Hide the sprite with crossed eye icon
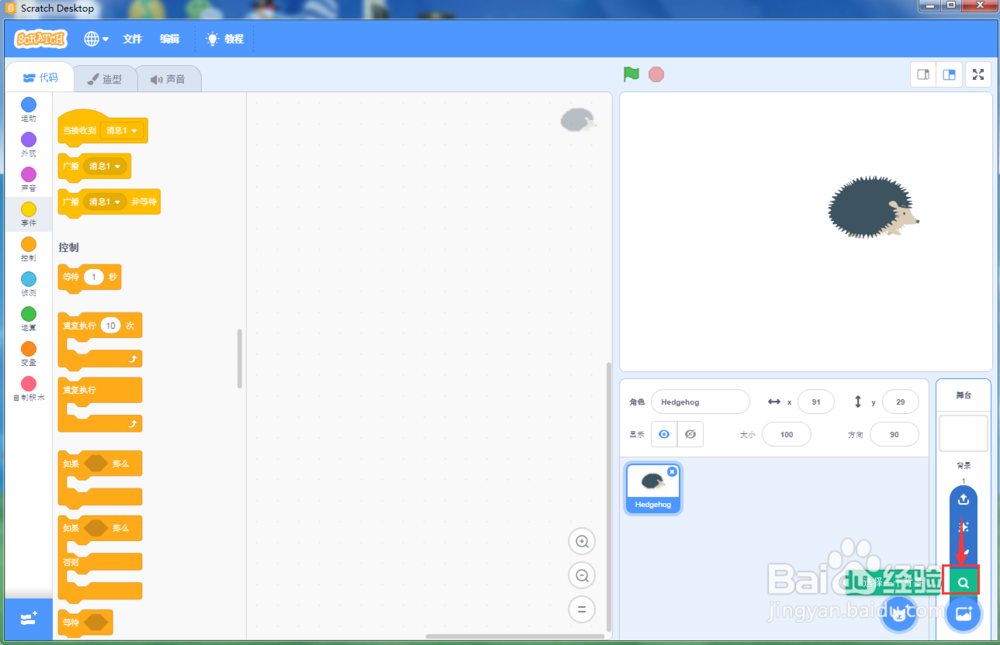The height and width of the screenshot is (645, 1000). (x=690, y=434)
